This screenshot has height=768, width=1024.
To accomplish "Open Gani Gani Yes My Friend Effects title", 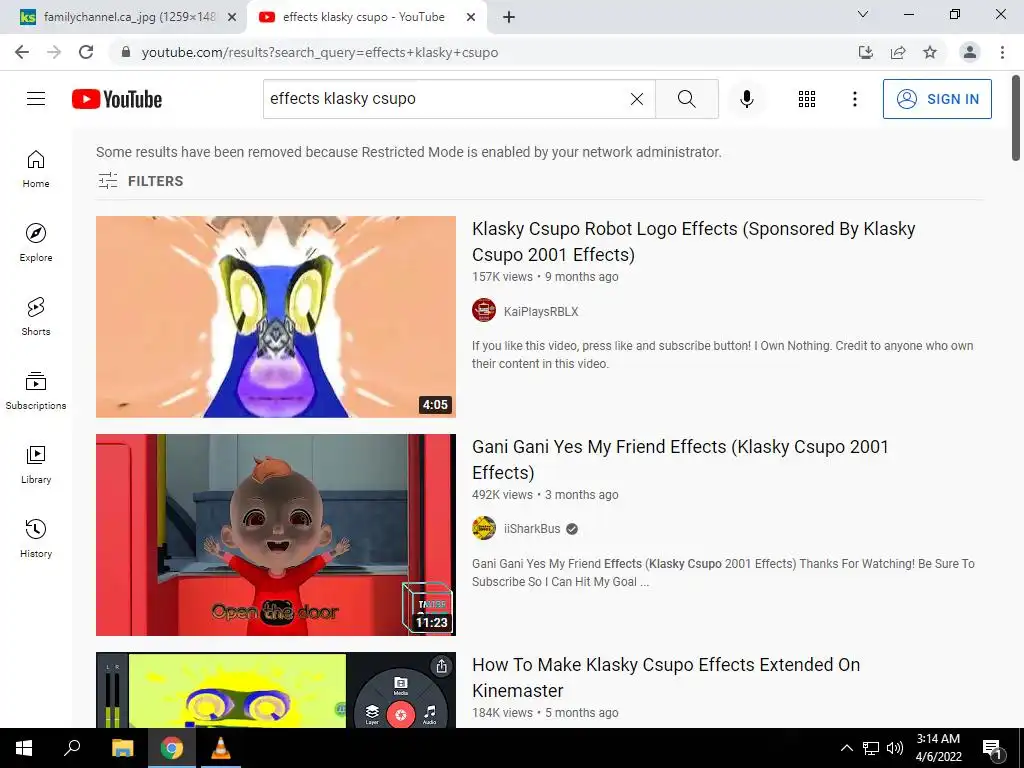I will [680, 459].
